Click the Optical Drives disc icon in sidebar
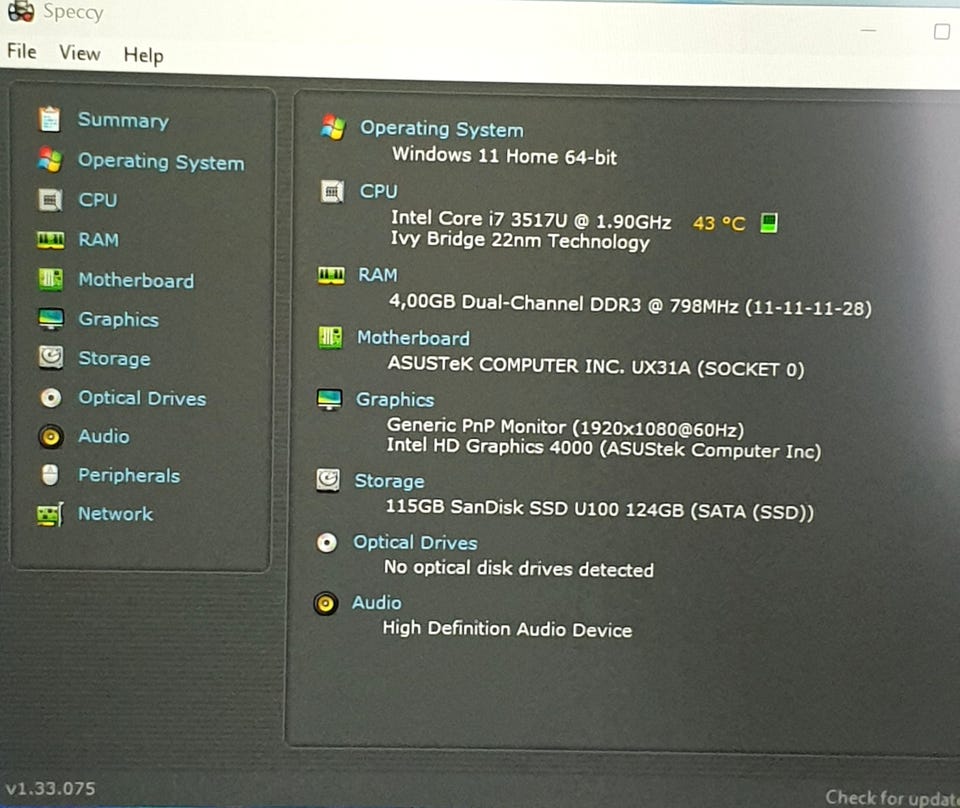This screenshot has width=960, height=808. coord(51,398)
